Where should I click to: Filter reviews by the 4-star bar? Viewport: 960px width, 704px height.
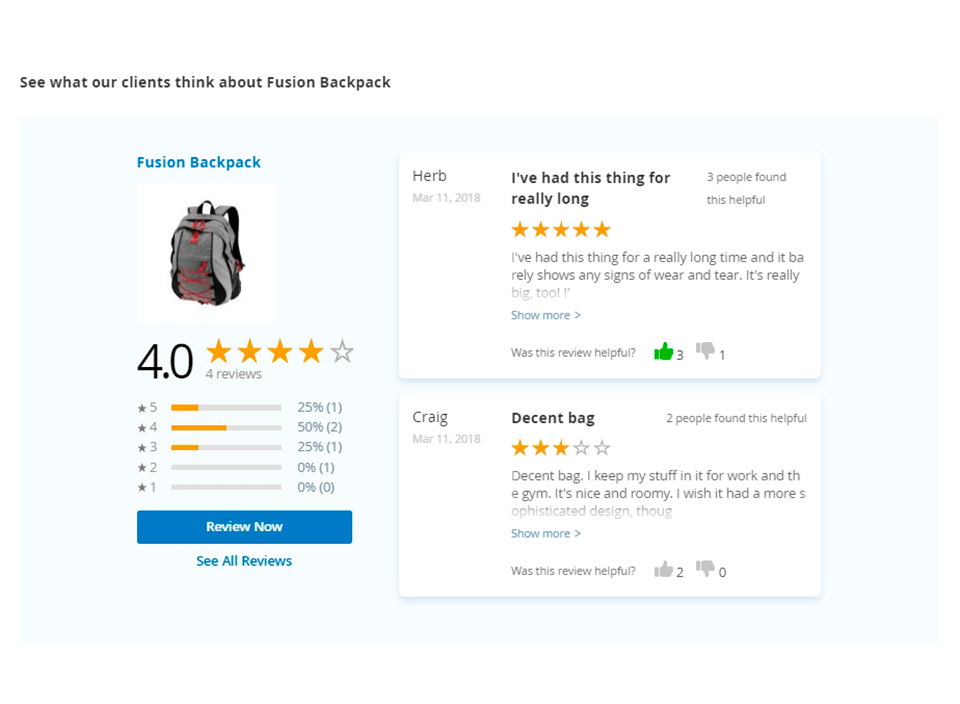226,428
